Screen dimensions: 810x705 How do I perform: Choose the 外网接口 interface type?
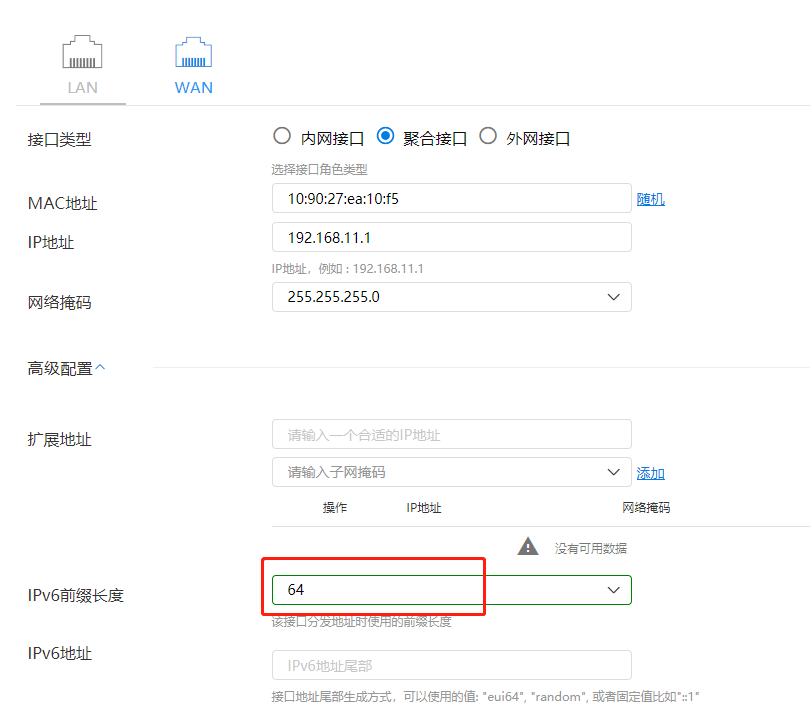coord(488,137)
